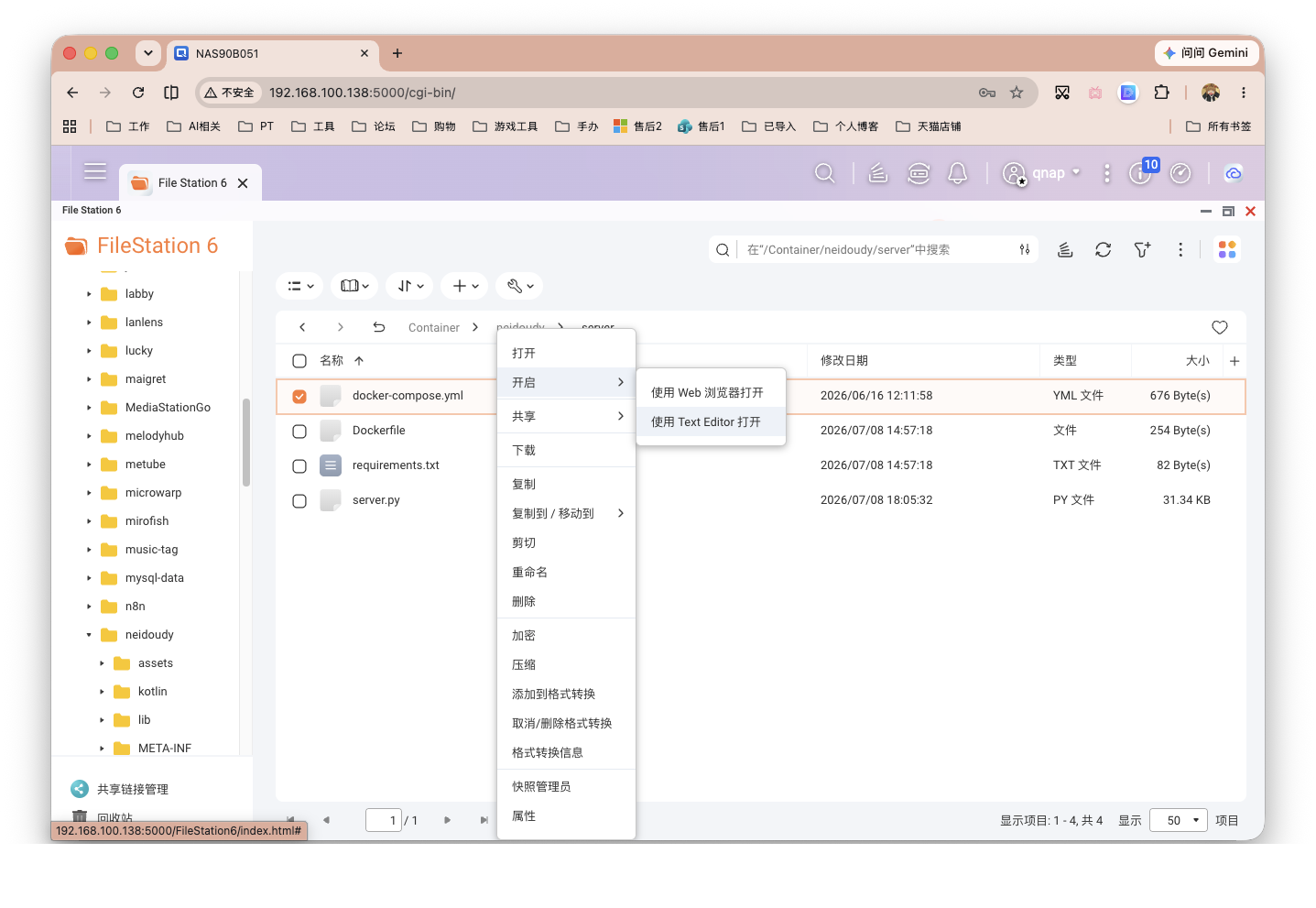Go to previous page arrow in pager
This screenshot has height=908, width=1316.
(x=326, y=820)
